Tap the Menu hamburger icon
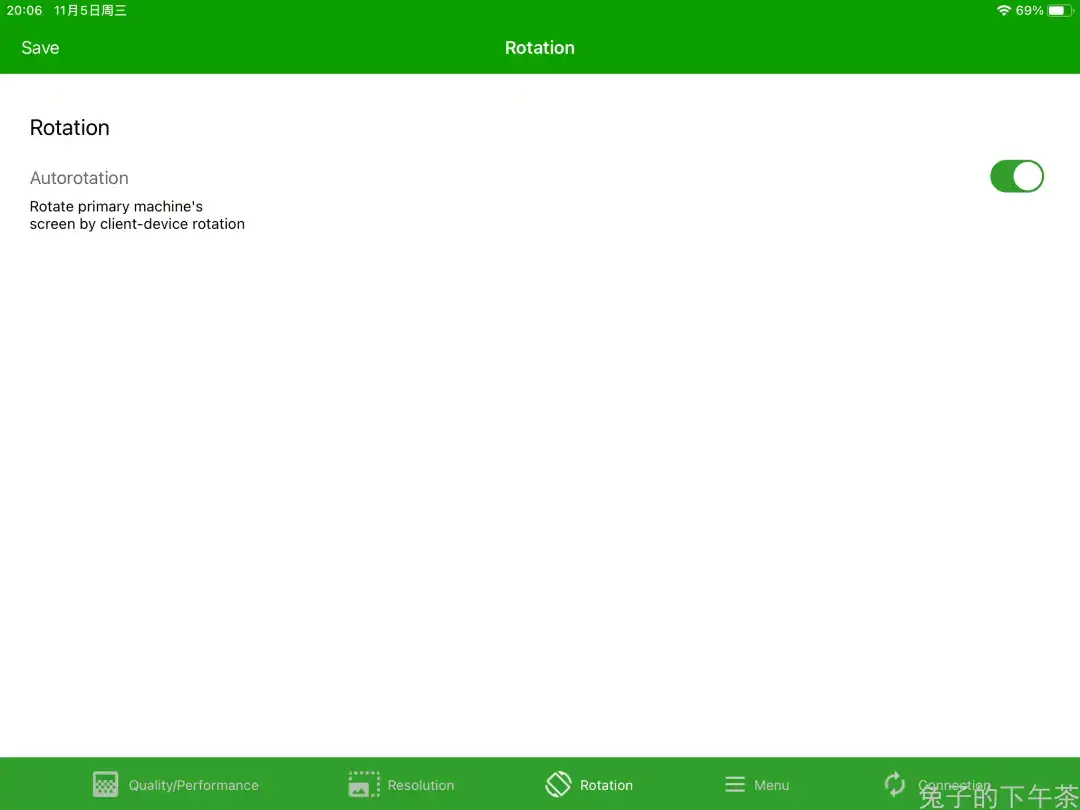 click(x=735, y=785)
